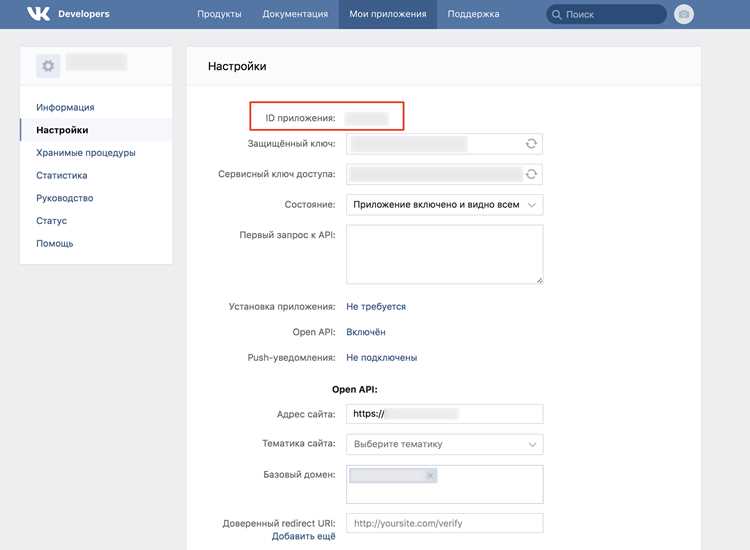Remove the Базовый домен tag using x

click(x=430, y=475)
